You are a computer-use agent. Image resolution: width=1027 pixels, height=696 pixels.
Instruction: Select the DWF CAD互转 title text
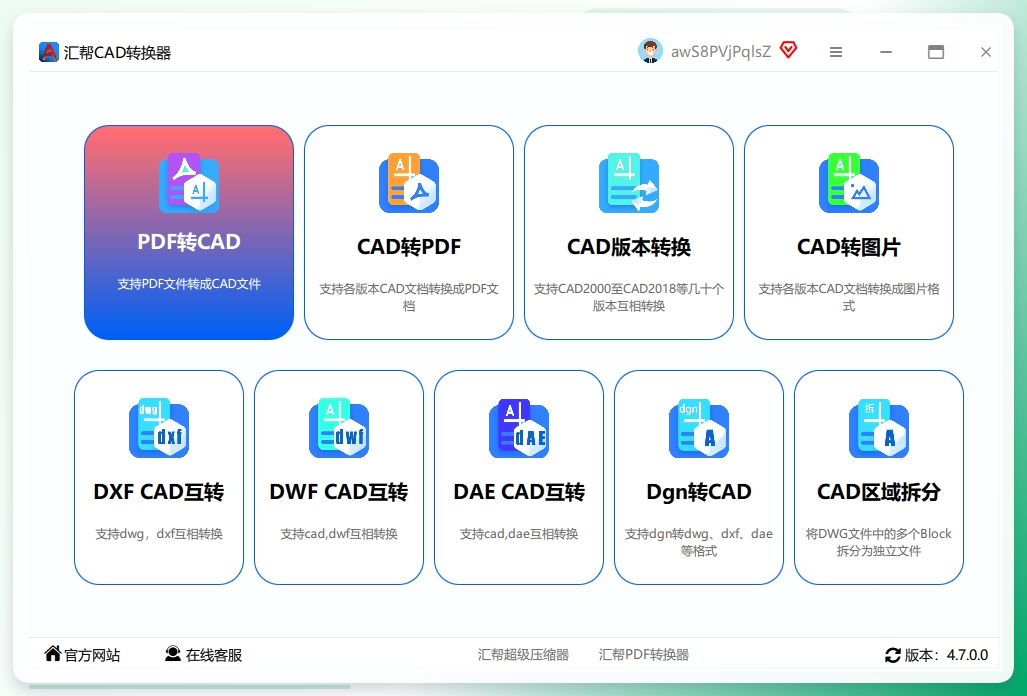pos(339,492)
